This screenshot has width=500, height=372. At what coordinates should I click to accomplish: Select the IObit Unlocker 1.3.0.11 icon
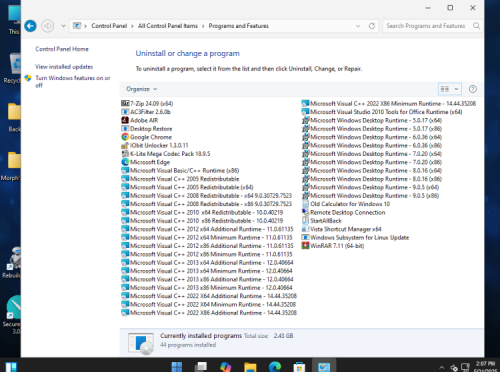tap(125, 145)
